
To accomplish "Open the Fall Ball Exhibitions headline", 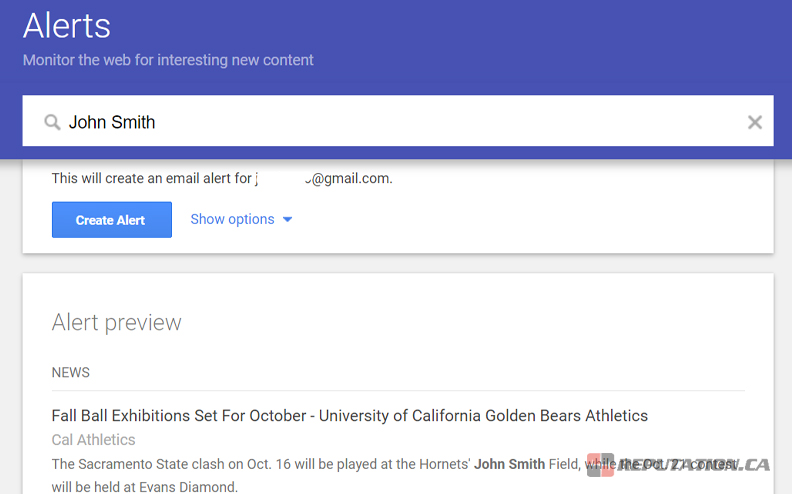I will [349, 416].
